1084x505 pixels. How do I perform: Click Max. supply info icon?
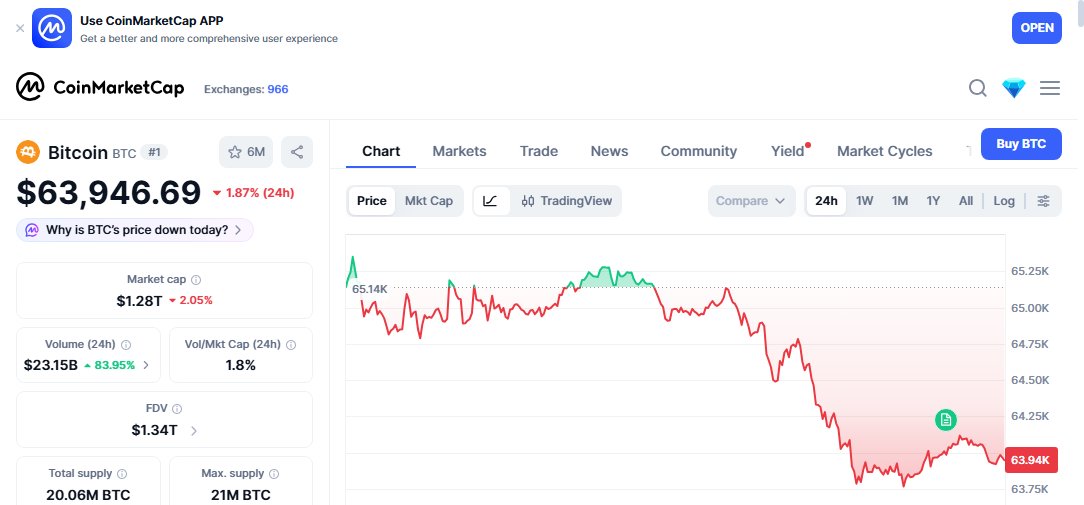coord(274,474)
